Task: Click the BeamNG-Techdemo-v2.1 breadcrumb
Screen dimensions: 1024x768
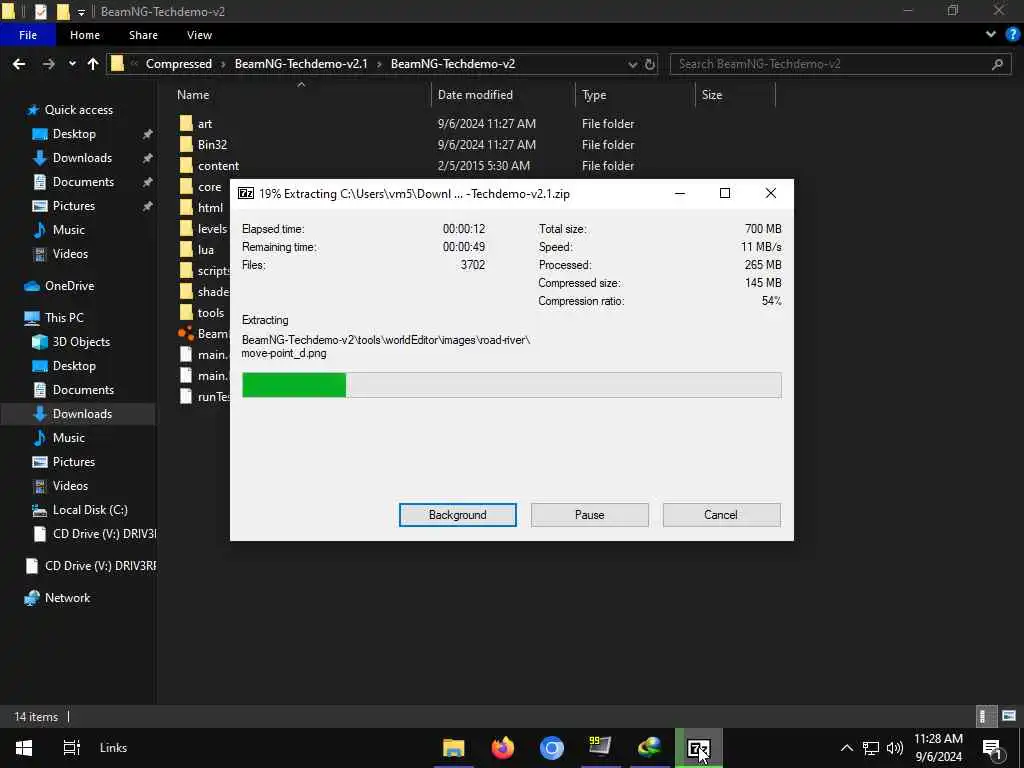Action: click(x=301, y=64)
